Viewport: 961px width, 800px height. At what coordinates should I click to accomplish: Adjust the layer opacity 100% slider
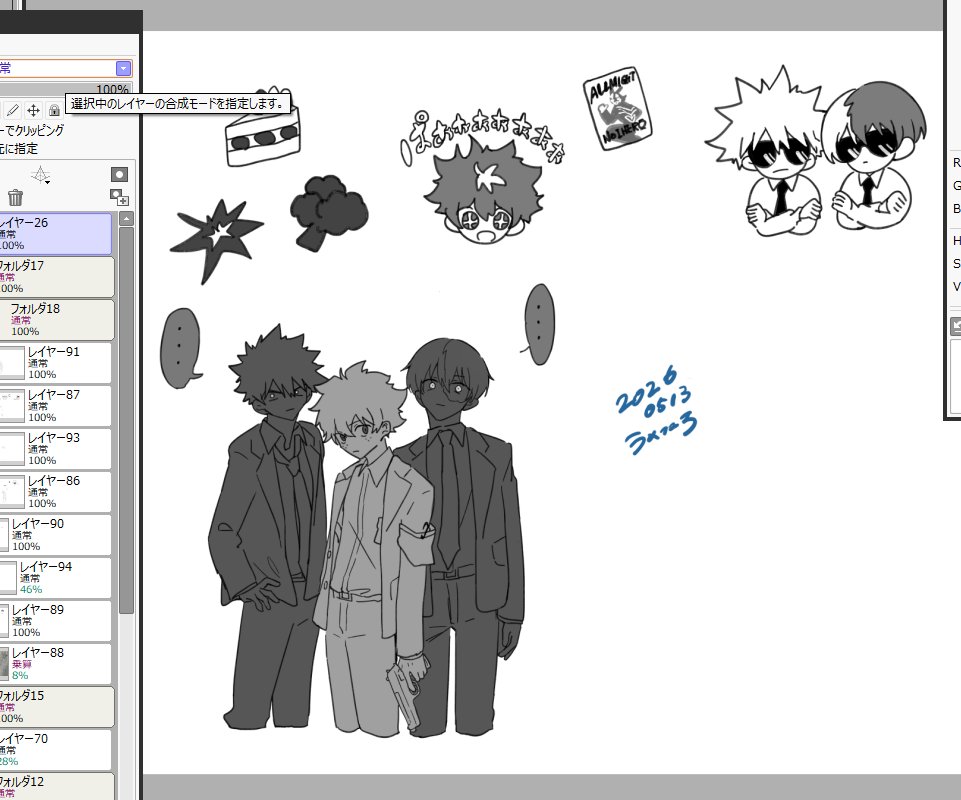point(65,89)
